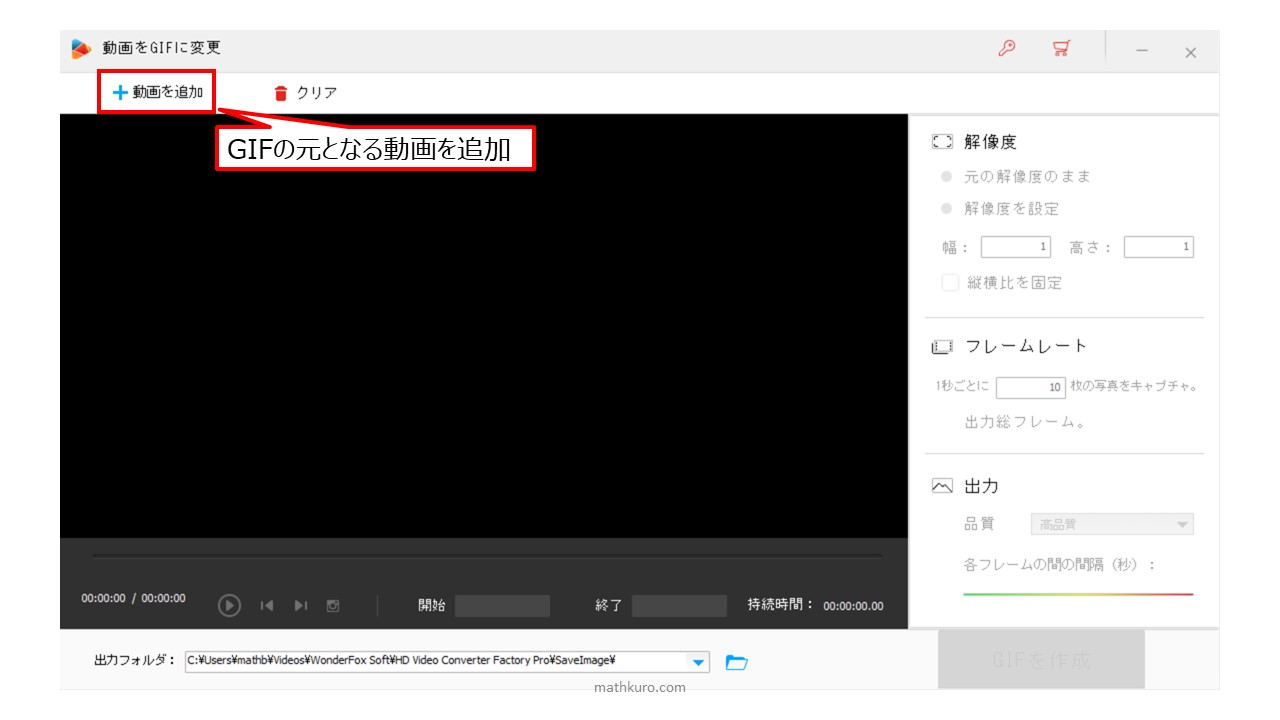Click the 開始 start time field
Screen dimensions: 1280x720
tap(502, 606)
